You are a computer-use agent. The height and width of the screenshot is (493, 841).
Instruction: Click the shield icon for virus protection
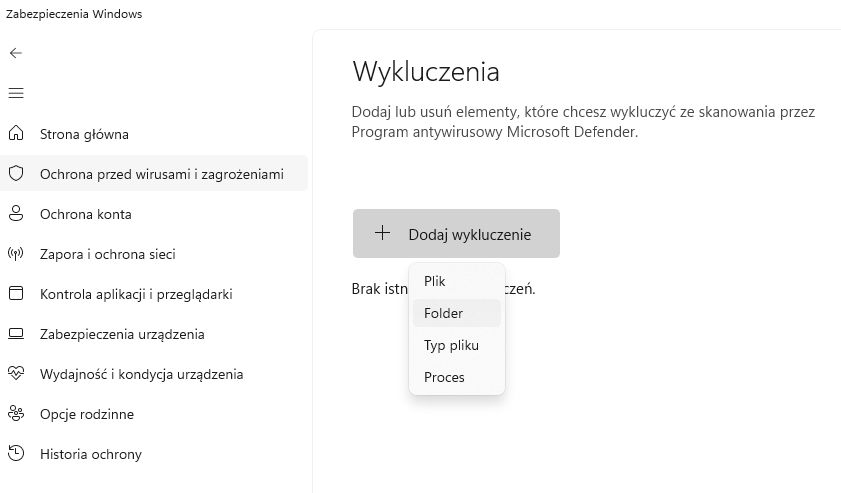tap(15, 174)
